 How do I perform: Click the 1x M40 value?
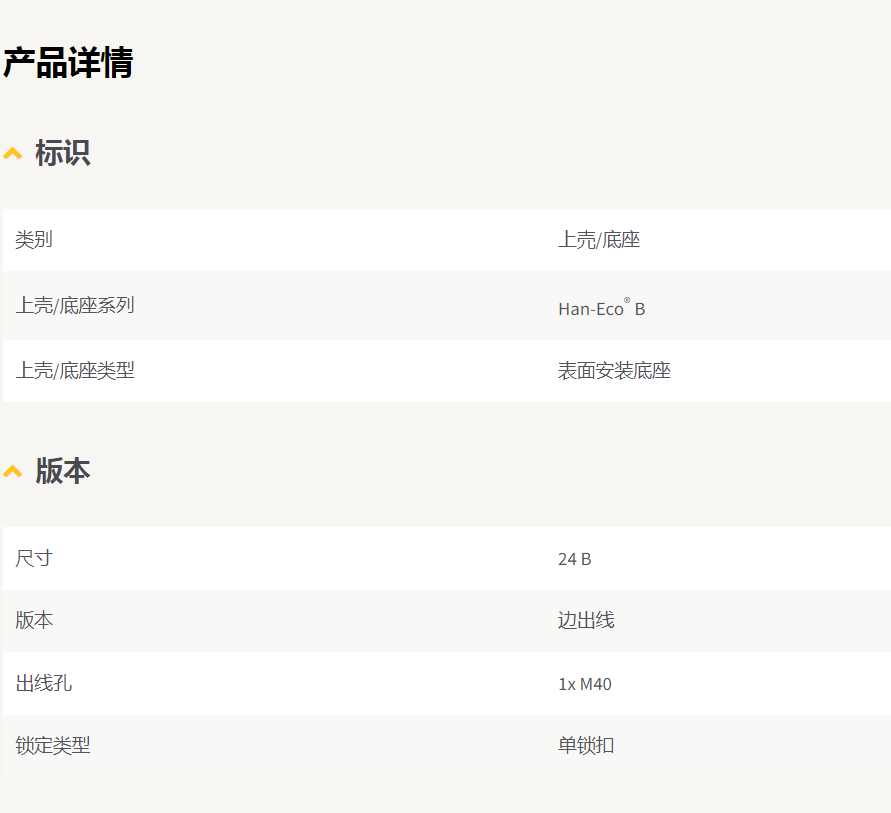pos(584,685)
